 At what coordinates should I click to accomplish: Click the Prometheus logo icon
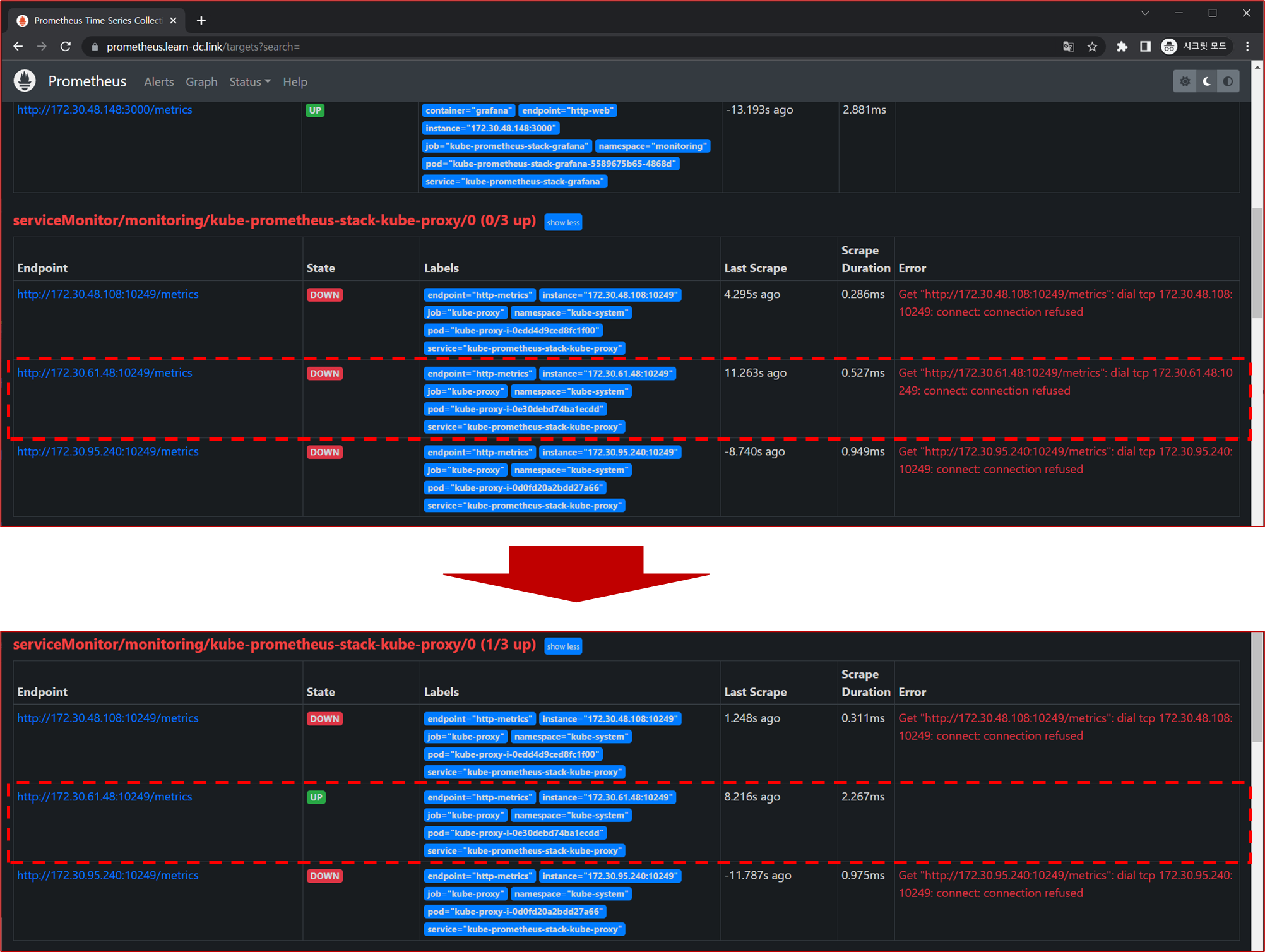coord(23,80)
